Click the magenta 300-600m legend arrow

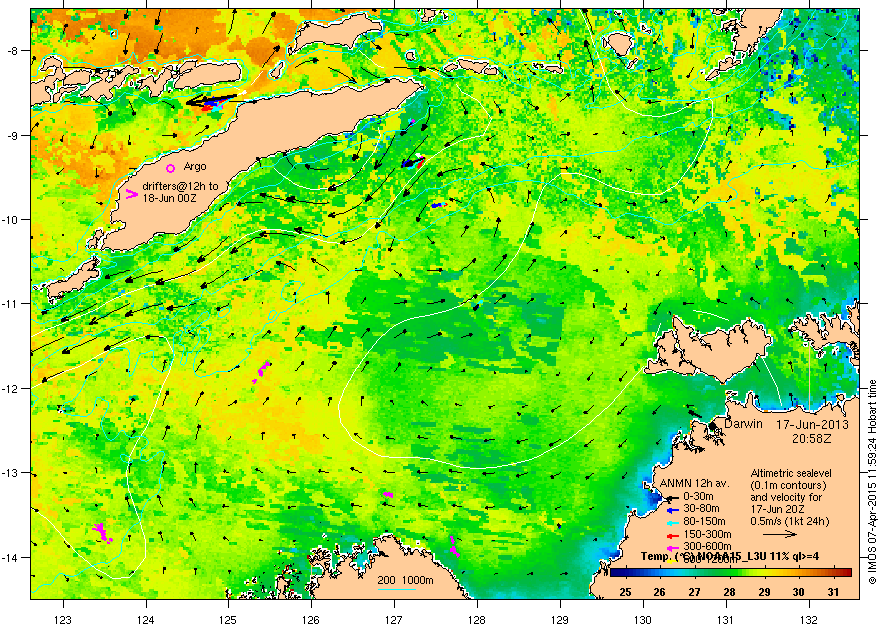tap(672, 548)
